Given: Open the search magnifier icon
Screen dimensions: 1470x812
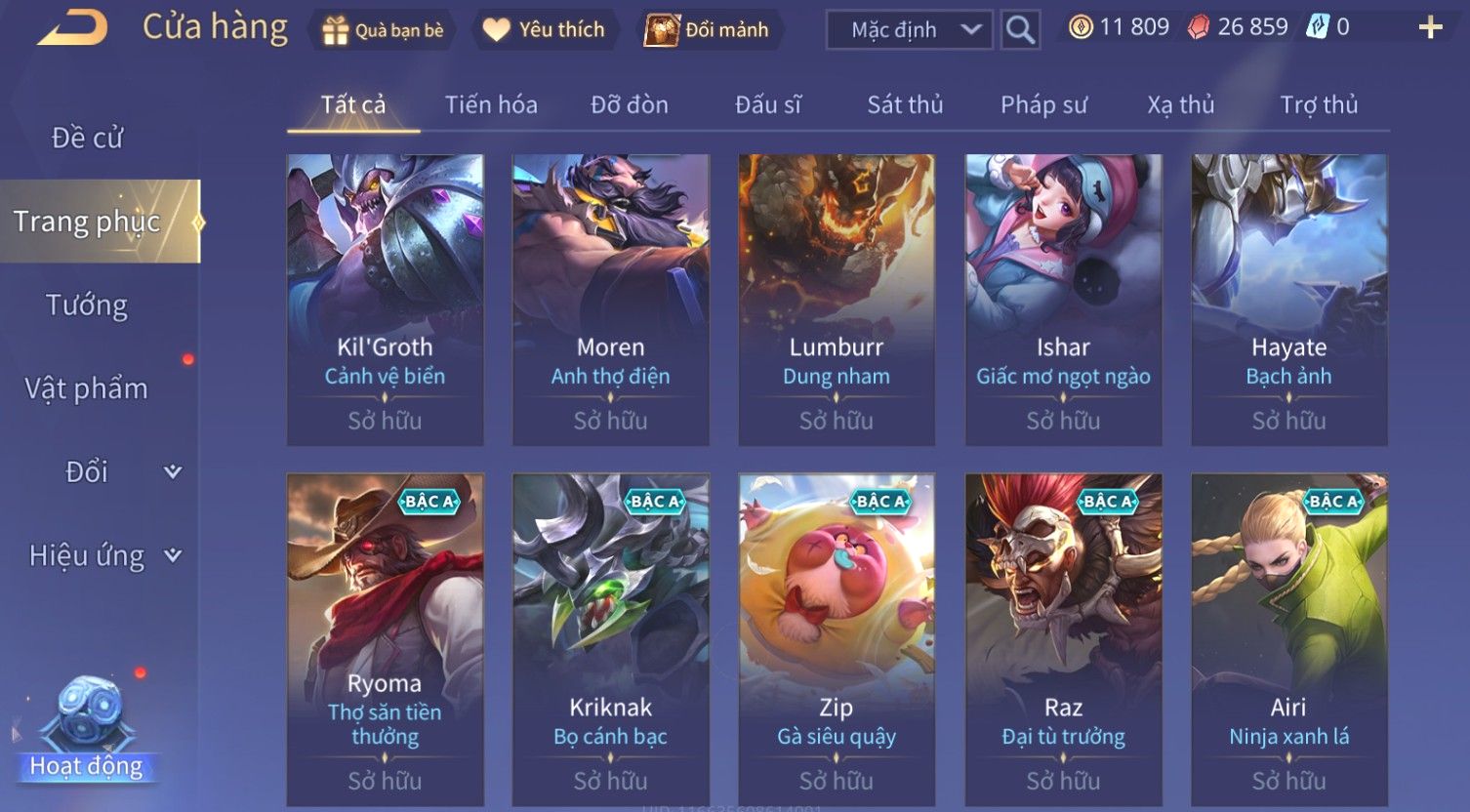Looking at the screenshot, I should [1020, 30].
